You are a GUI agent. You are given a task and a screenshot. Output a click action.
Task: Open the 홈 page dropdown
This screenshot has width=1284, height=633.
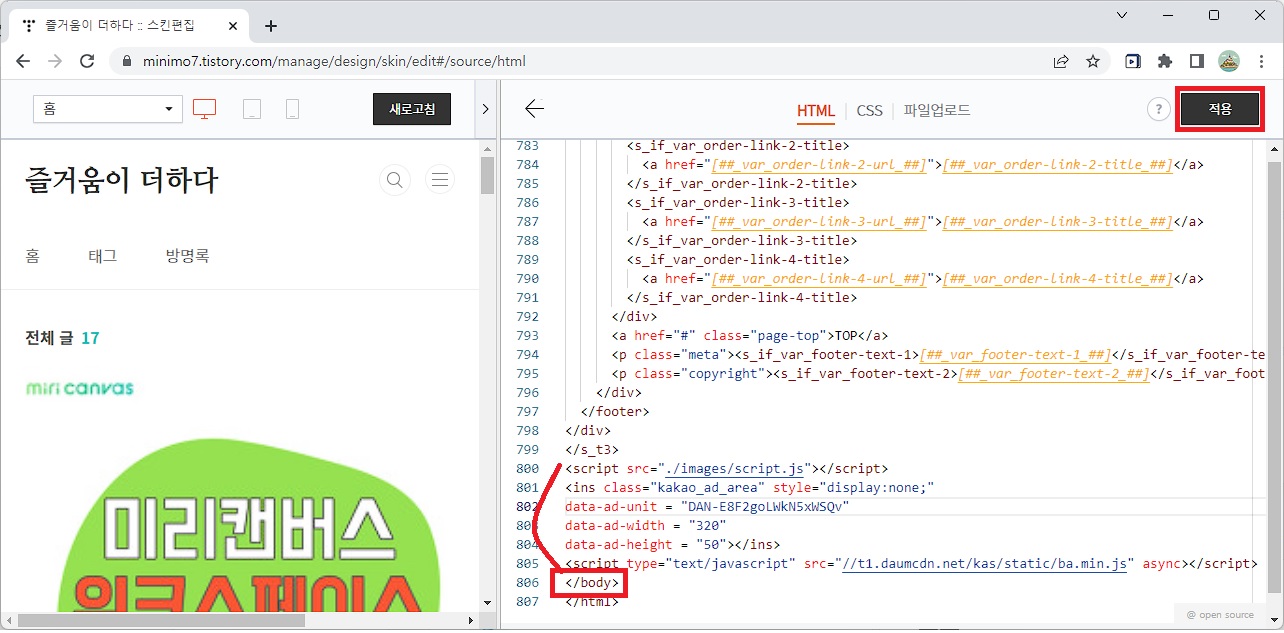(x=108, y=109)
